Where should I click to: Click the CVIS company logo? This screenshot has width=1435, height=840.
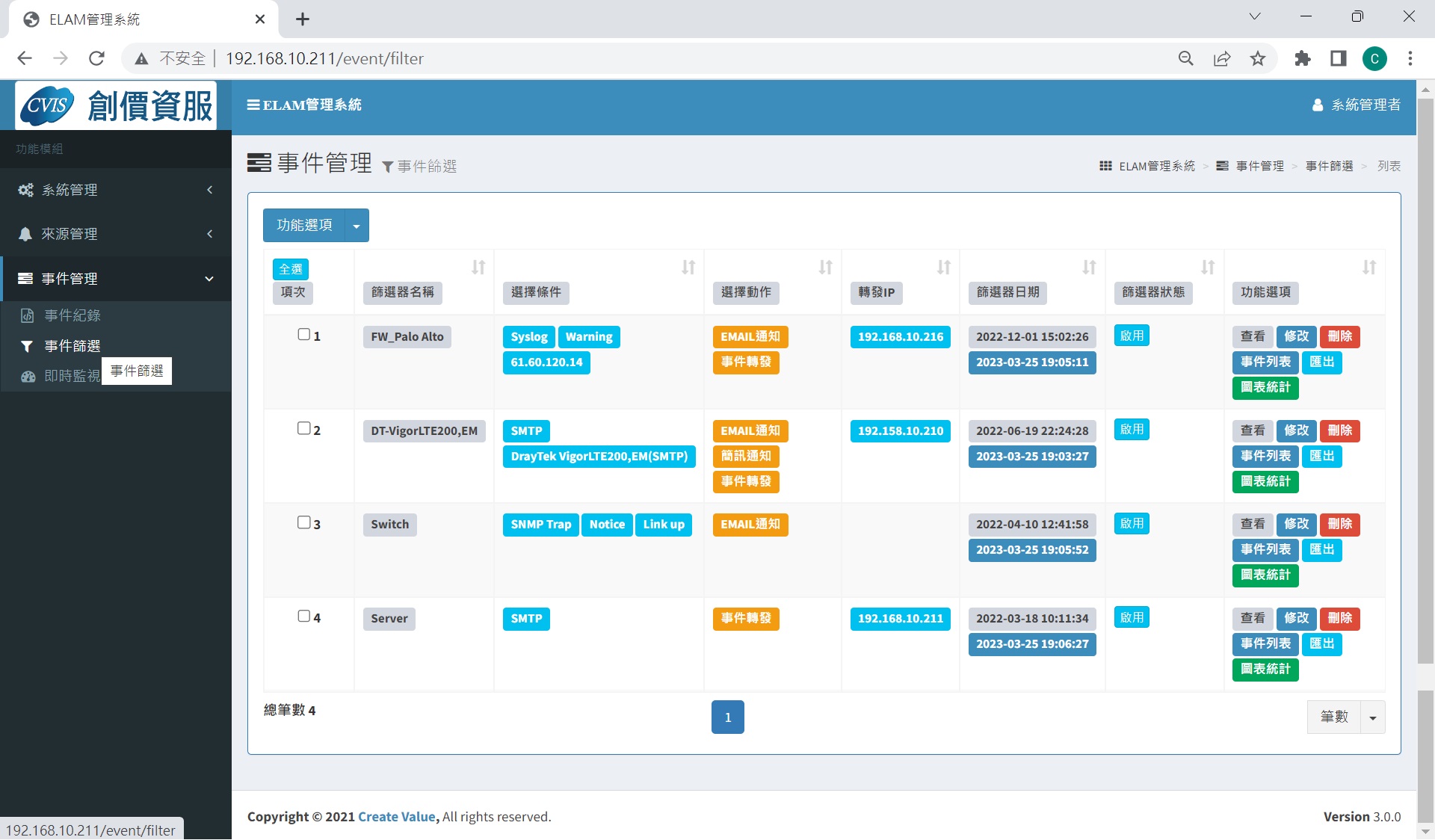[116, 105]
